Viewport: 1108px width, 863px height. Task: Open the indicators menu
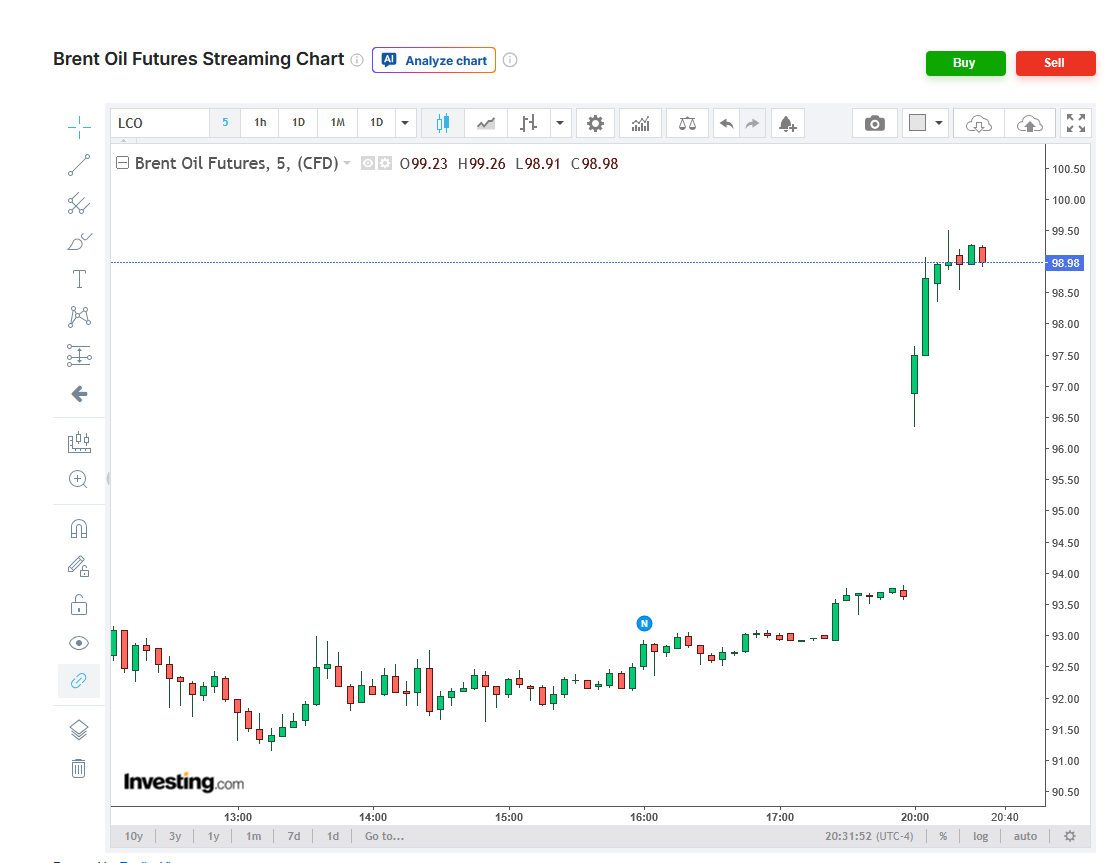point(640,124)
